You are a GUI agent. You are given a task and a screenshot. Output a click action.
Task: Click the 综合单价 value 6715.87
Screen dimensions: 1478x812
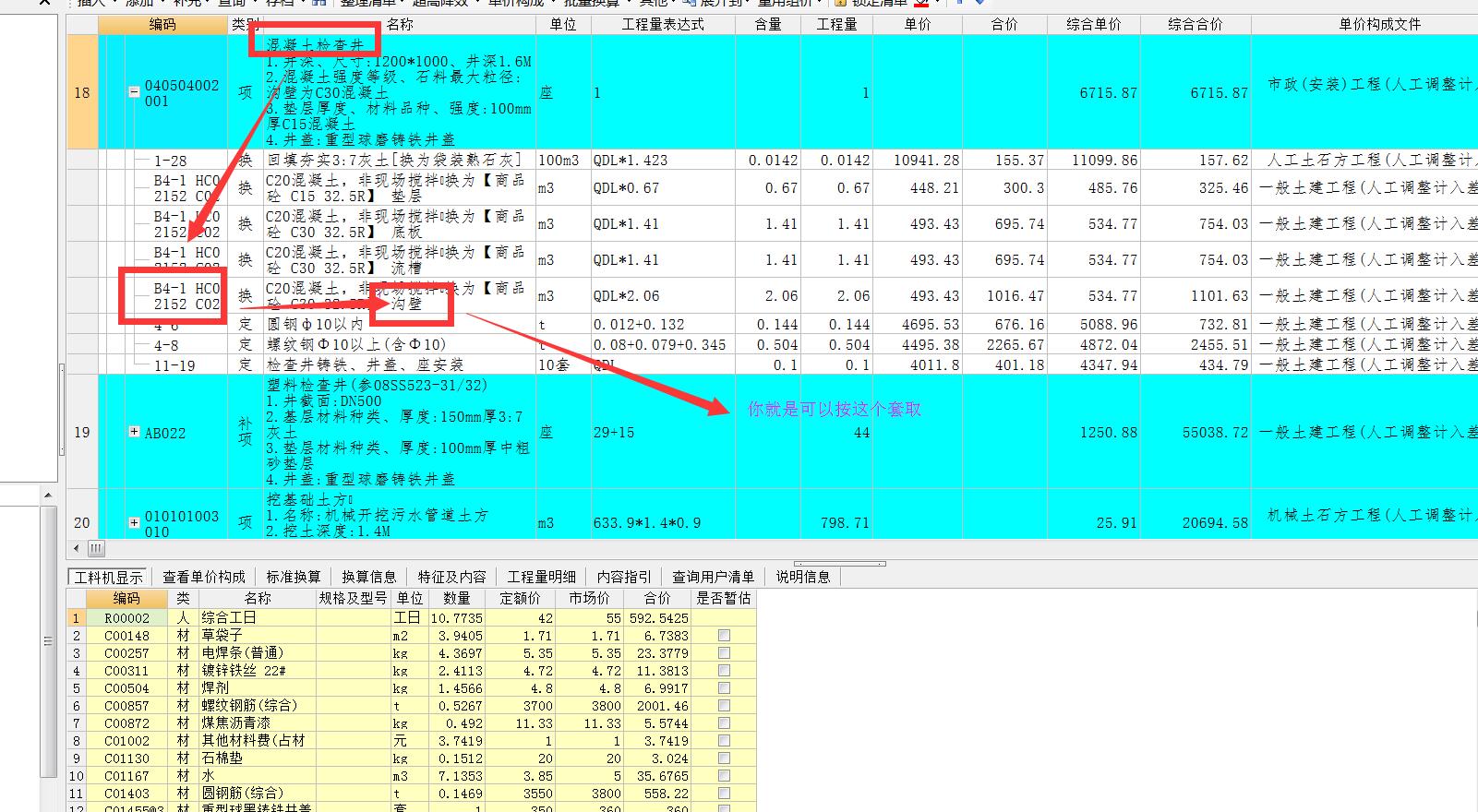pyautogui.click(x=1108, y=93)
